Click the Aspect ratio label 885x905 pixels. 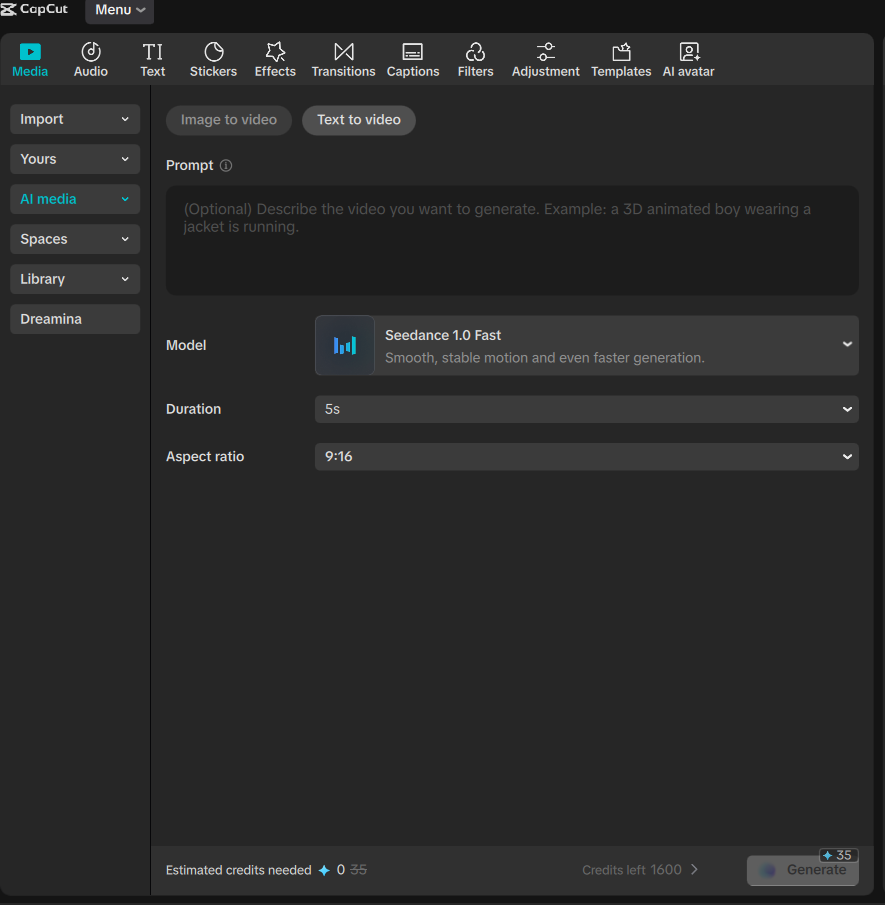(x=205, y=457)
